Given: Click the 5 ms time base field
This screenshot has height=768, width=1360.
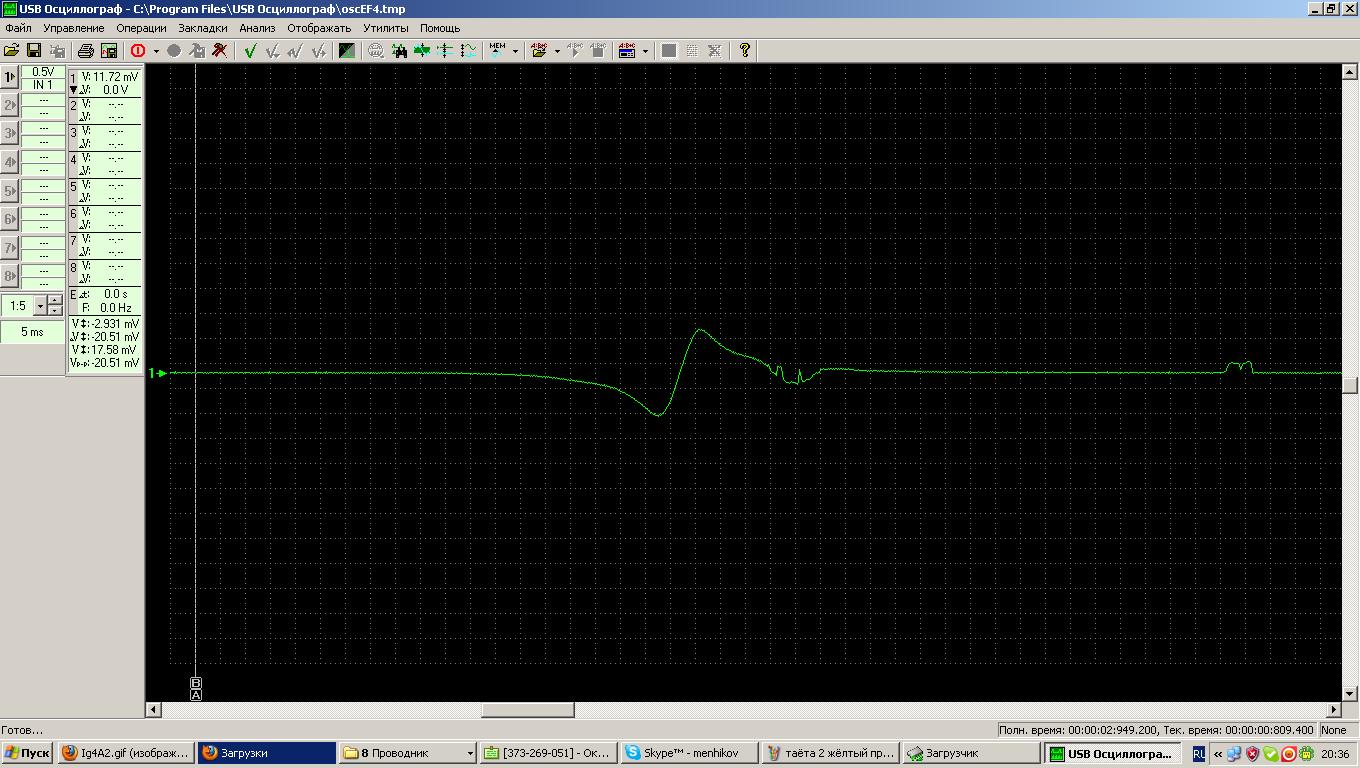Looking at the screenshot, I should pos(32,332).
